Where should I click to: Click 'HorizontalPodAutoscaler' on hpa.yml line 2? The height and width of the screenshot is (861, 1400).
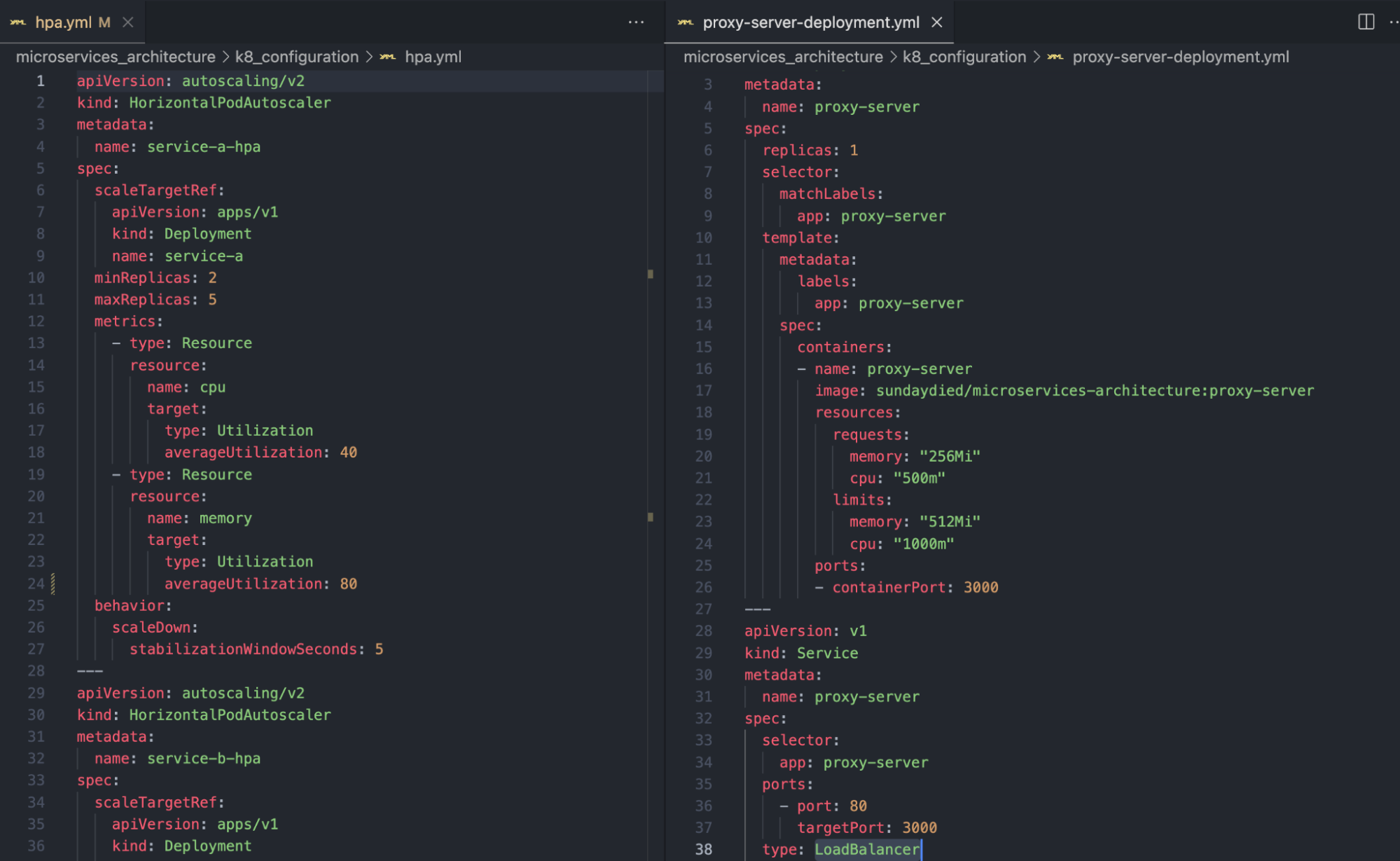(x=230, y=102)
